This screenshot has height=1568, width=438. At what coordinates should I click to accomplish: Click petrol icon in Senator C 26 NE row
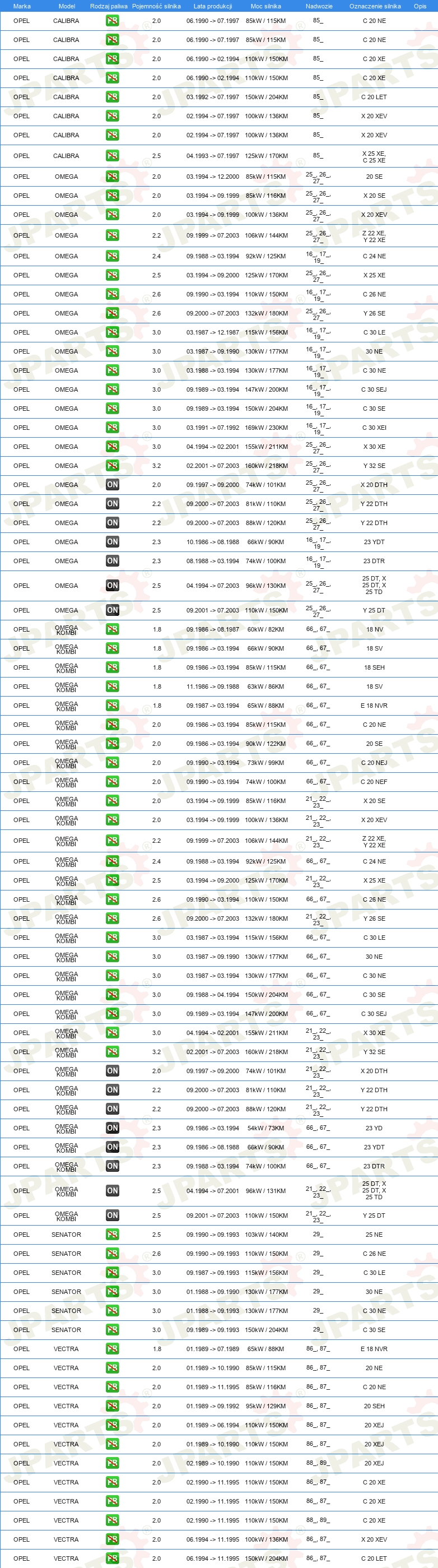coord(113,1254)
